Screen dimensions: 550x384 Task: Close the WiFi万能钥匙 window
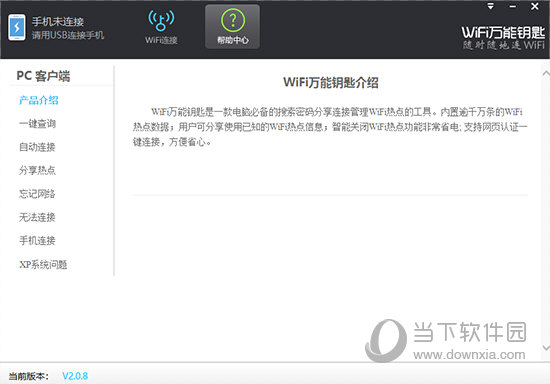click(535, 6)
